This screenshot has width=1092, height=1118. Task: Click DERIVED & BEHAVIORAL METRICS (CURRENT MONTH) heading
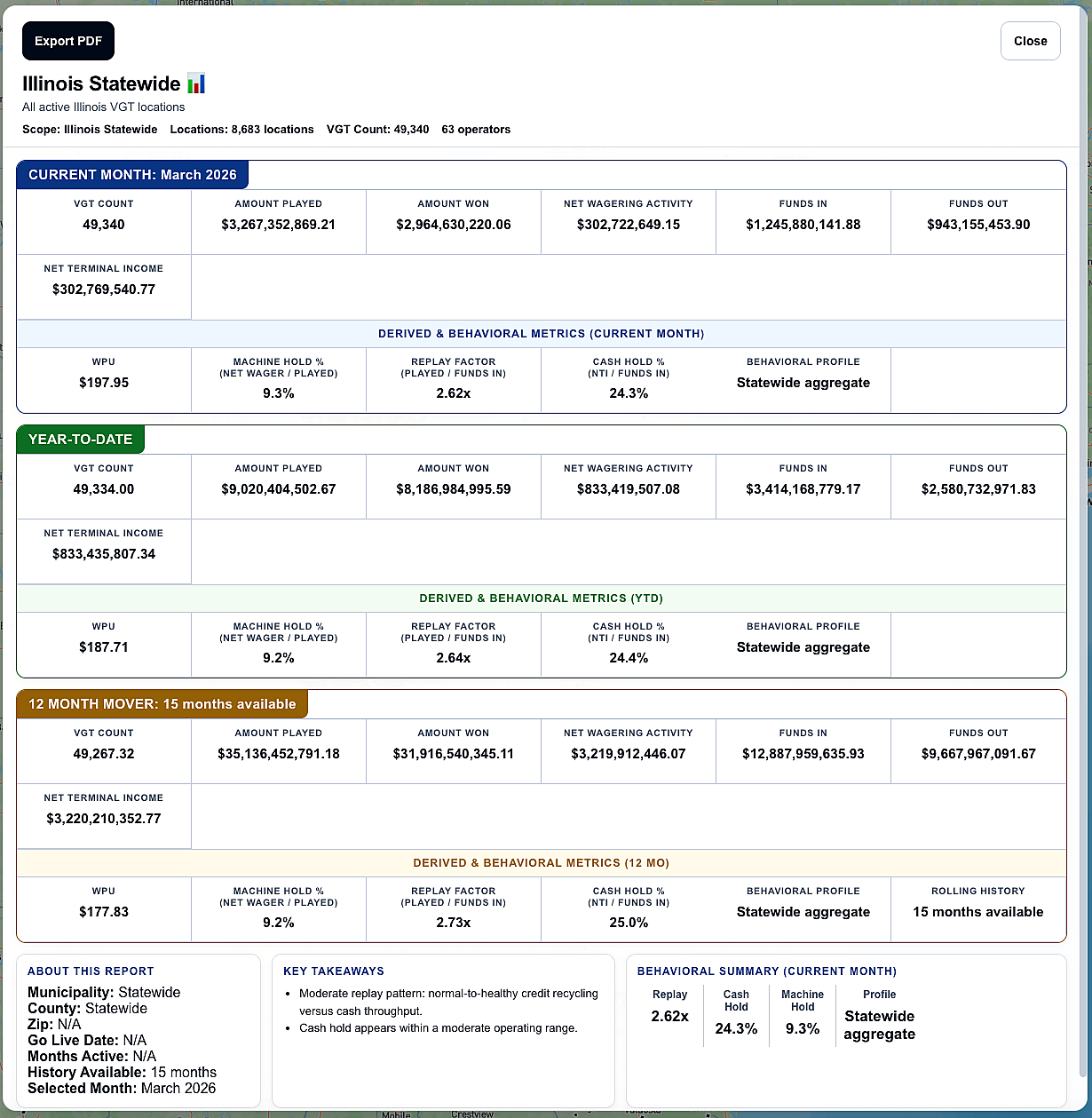(542, 334)
